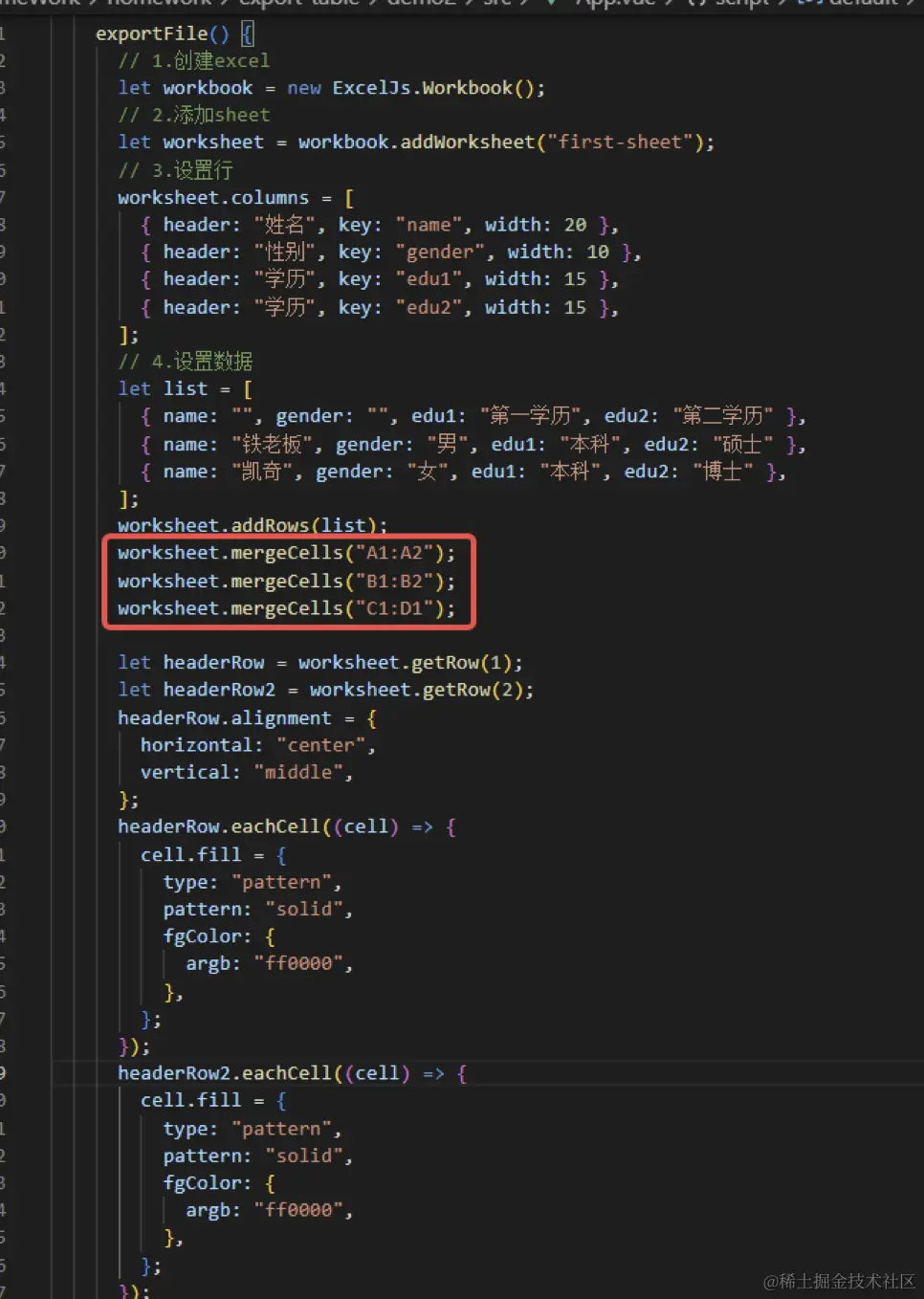Click the "博士" string

point(722,472)
